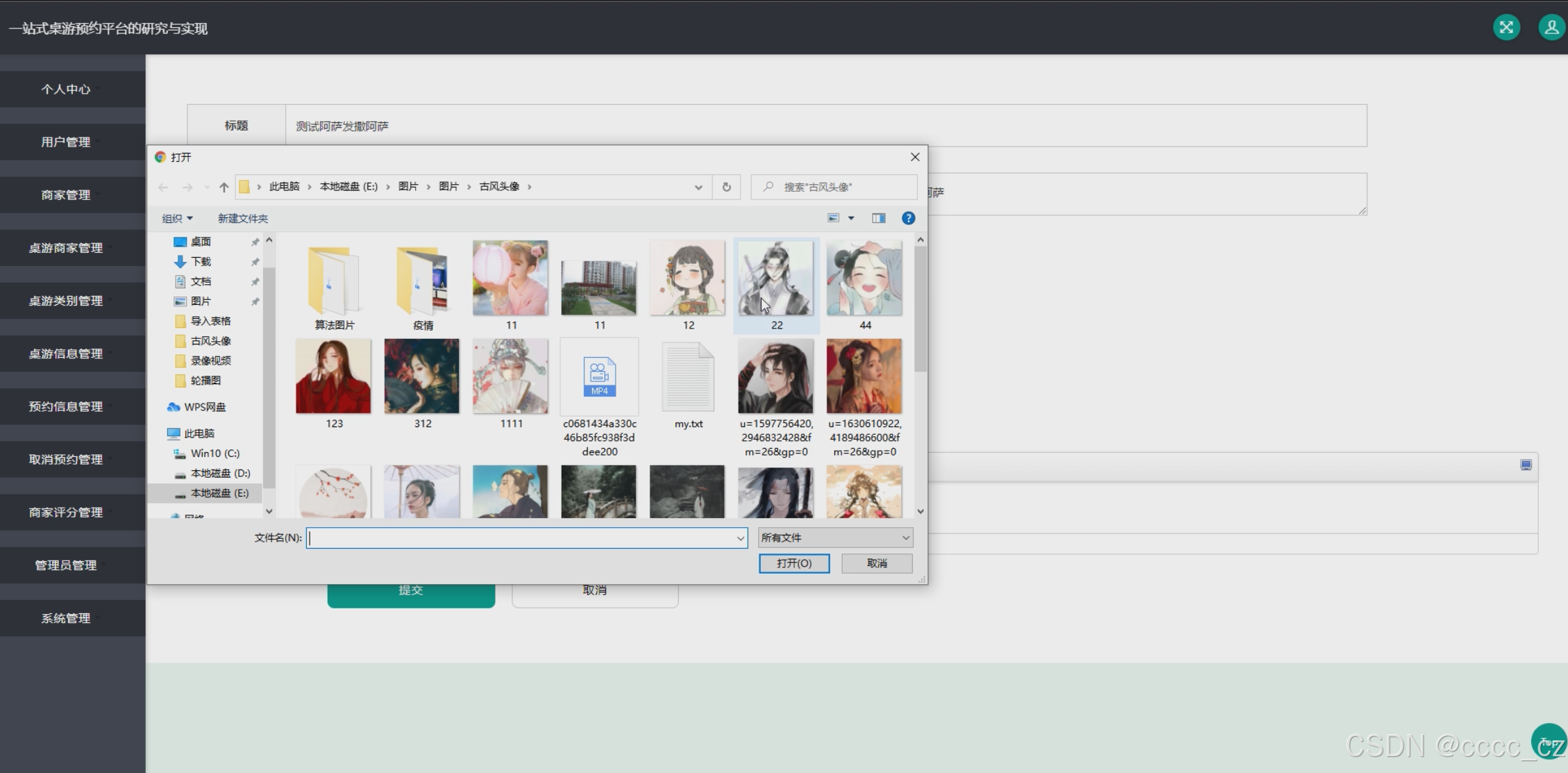The height and width of the screenshot is (773, 1568).
Task: Expand the address bar history dropdown
Action: pyautogui.click(x=698, y=187)
